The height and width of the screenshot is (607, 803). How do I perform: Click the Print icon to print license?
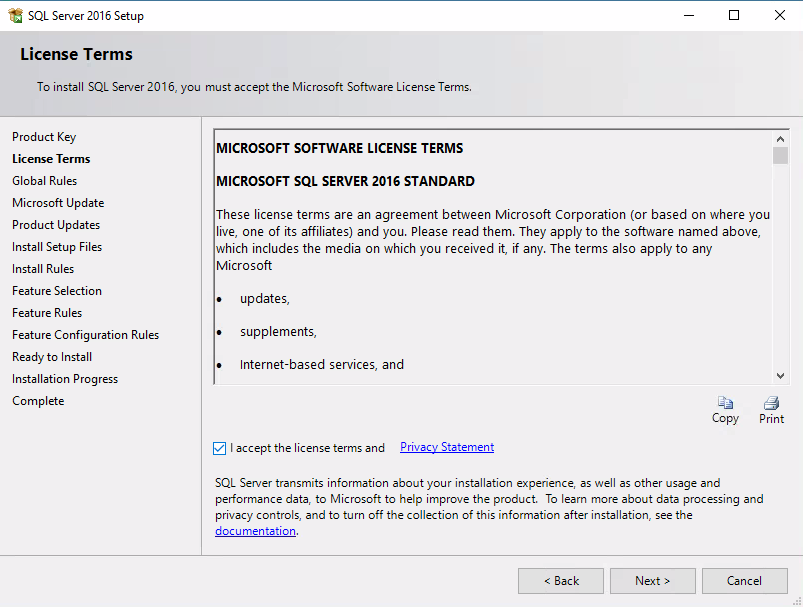tap(770, 404)
